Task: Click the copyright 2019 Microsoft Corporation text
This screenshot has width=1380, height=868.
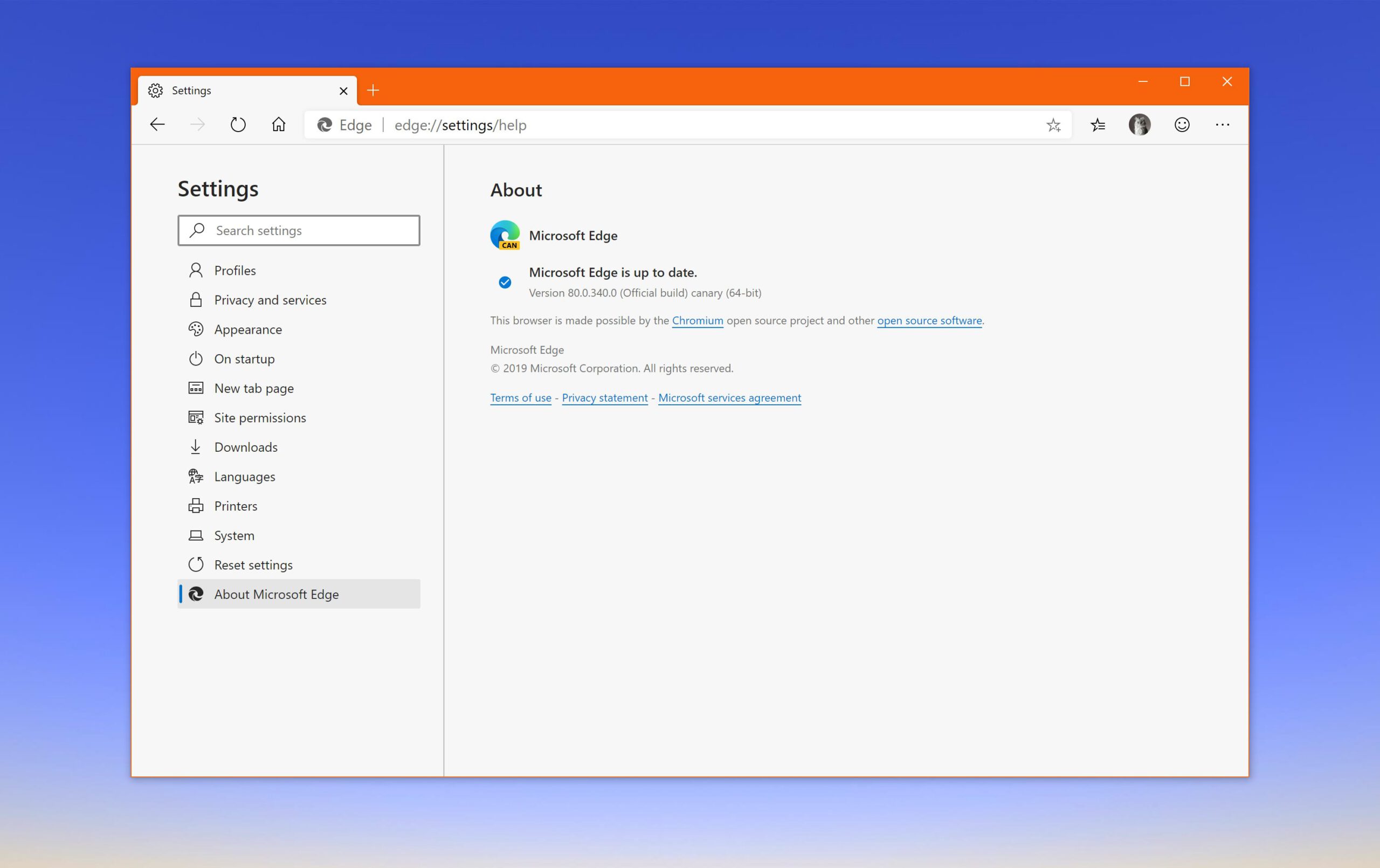Action: click(611, 368)
